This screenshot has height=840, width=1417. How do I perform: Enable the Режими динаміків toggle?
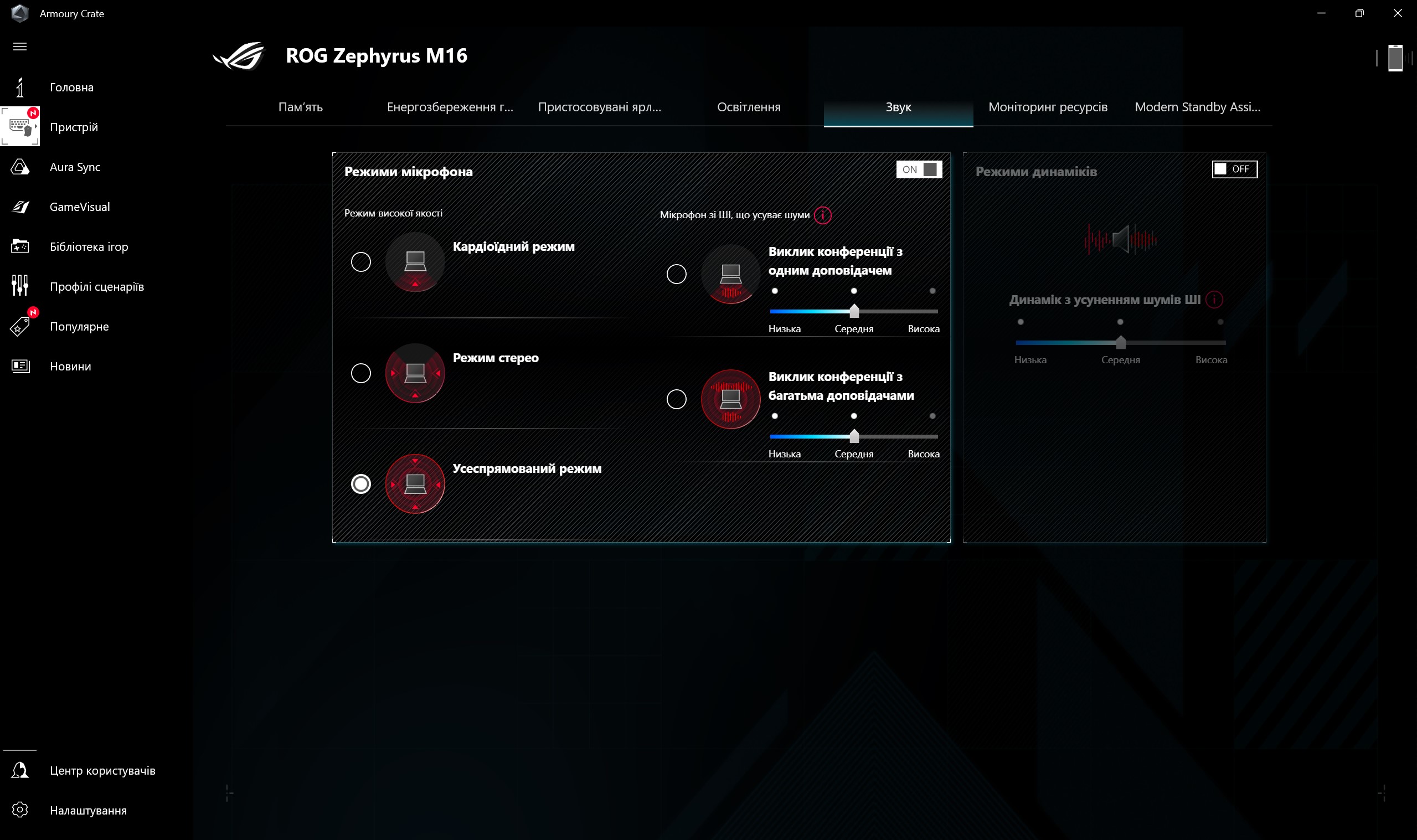(1234, 169)
